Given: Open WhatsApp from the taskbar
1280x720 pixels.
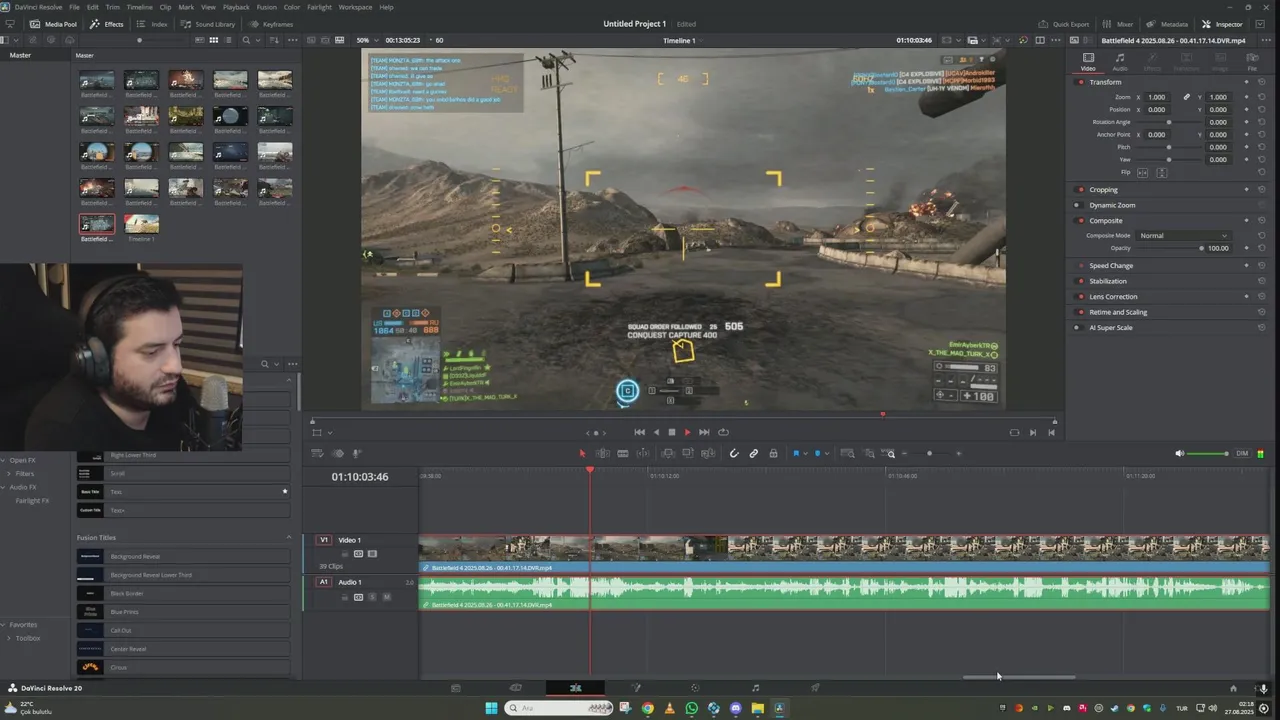Looking at the screenshot, I should coord(691,708).
